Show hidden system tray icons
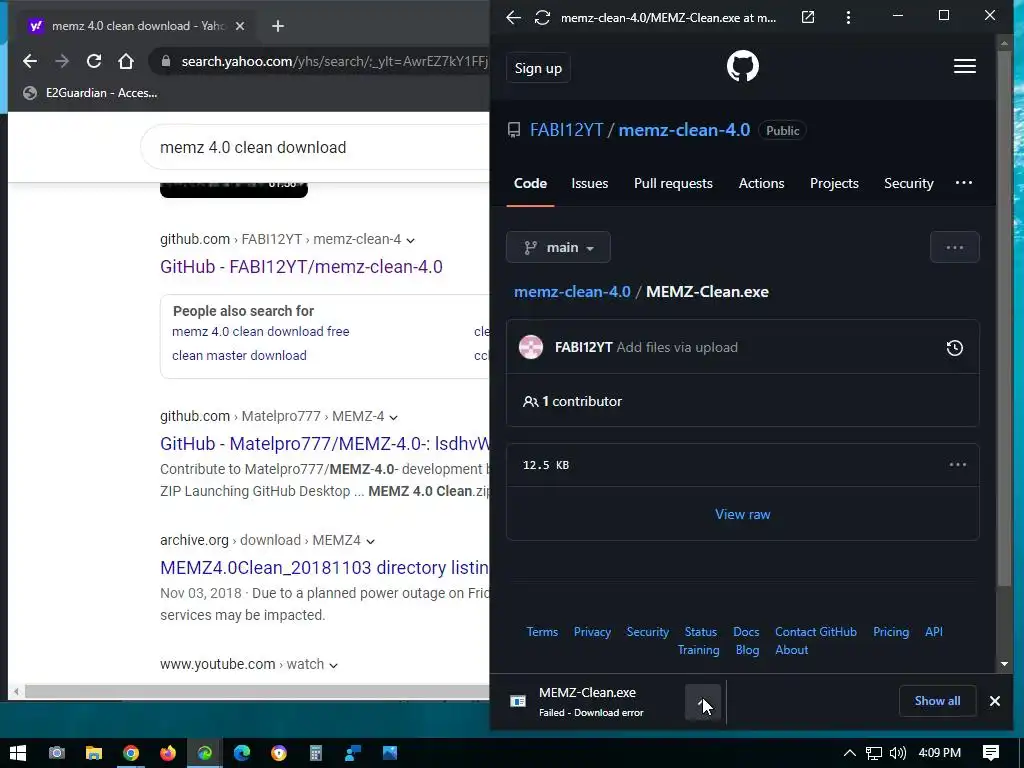This screenshot has width=1024, height=768. [849, 753]
